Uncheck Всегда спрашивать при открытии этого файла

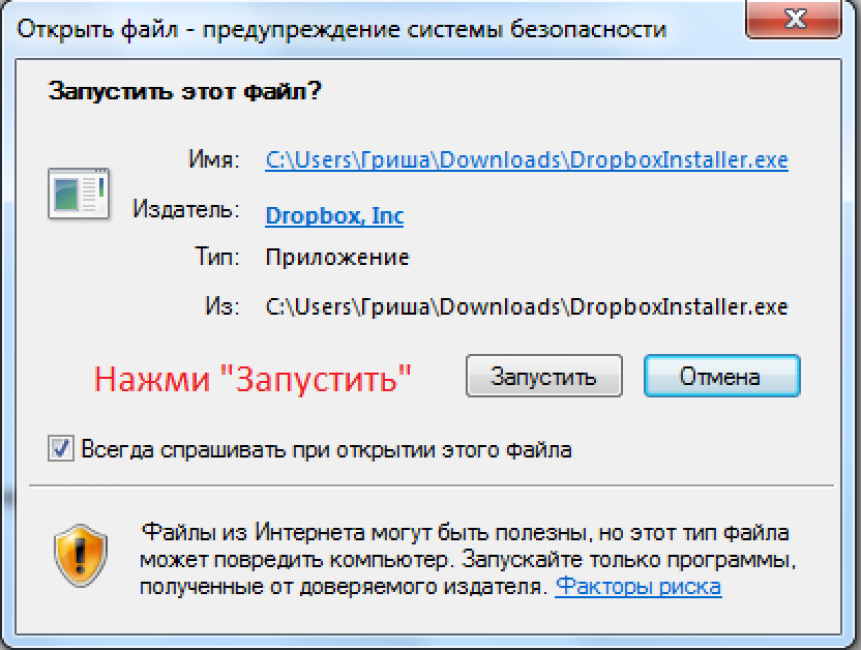(60, 449)
